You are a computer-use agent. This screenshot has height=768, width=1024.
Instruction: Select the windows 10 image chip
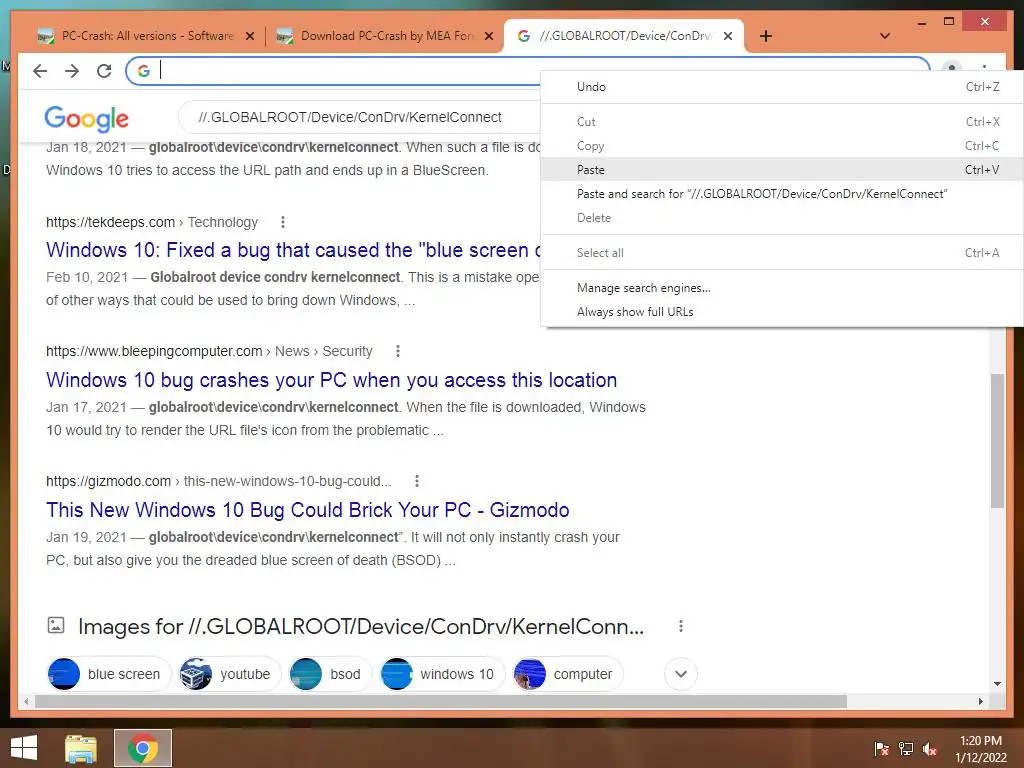(442, 674)
